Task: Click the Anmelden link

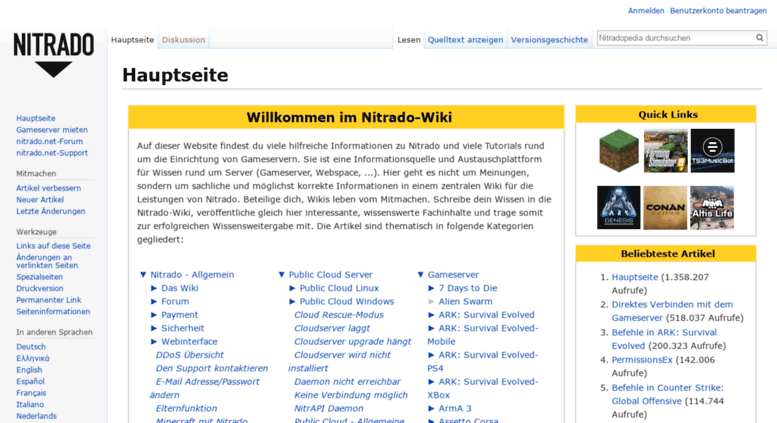Action: (x=646, y=10)
